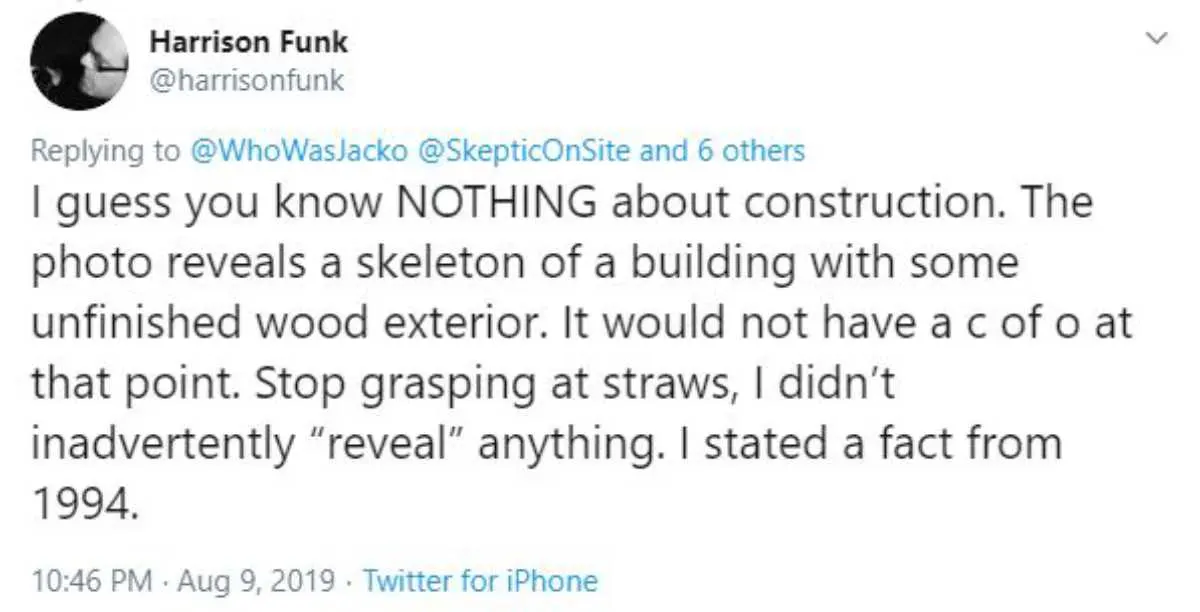Visit the @WhoWasJacko mention link
The height and width of the screenshot is (612, 1200).
[301, 151]
